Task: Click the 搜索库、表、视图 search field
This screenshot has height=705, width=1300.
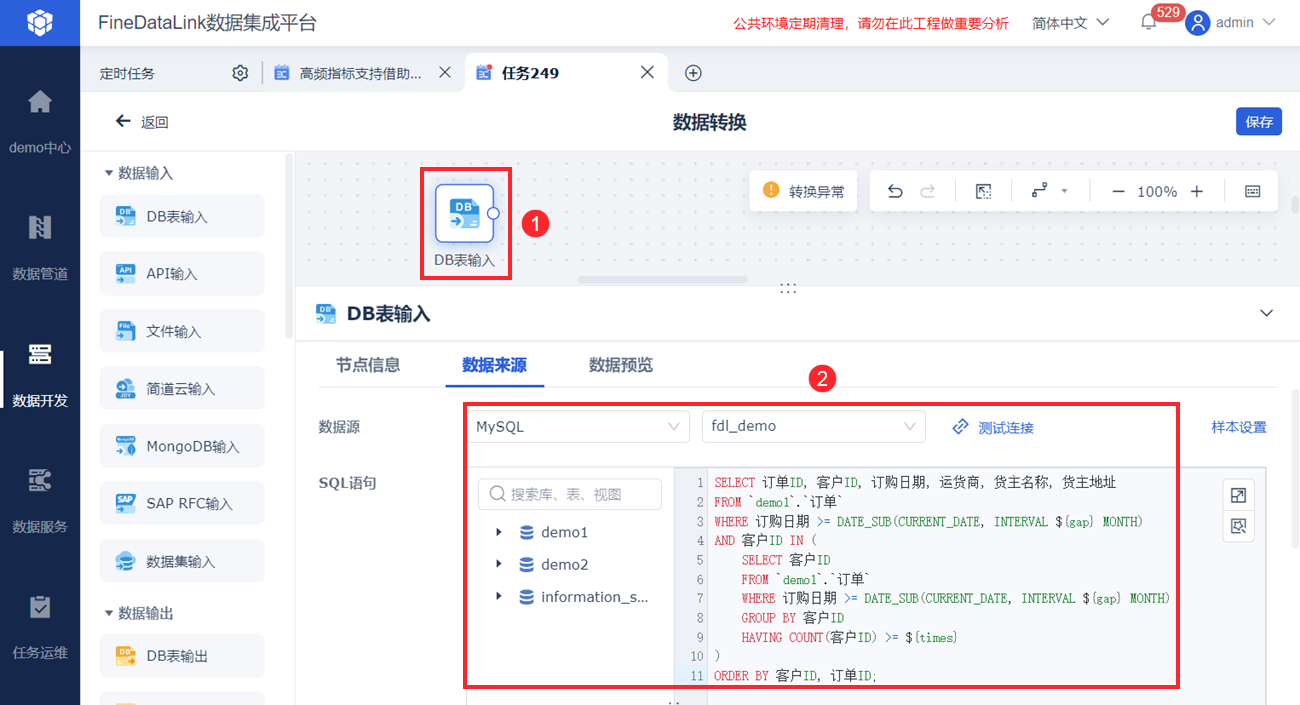Action: point(570,494)
